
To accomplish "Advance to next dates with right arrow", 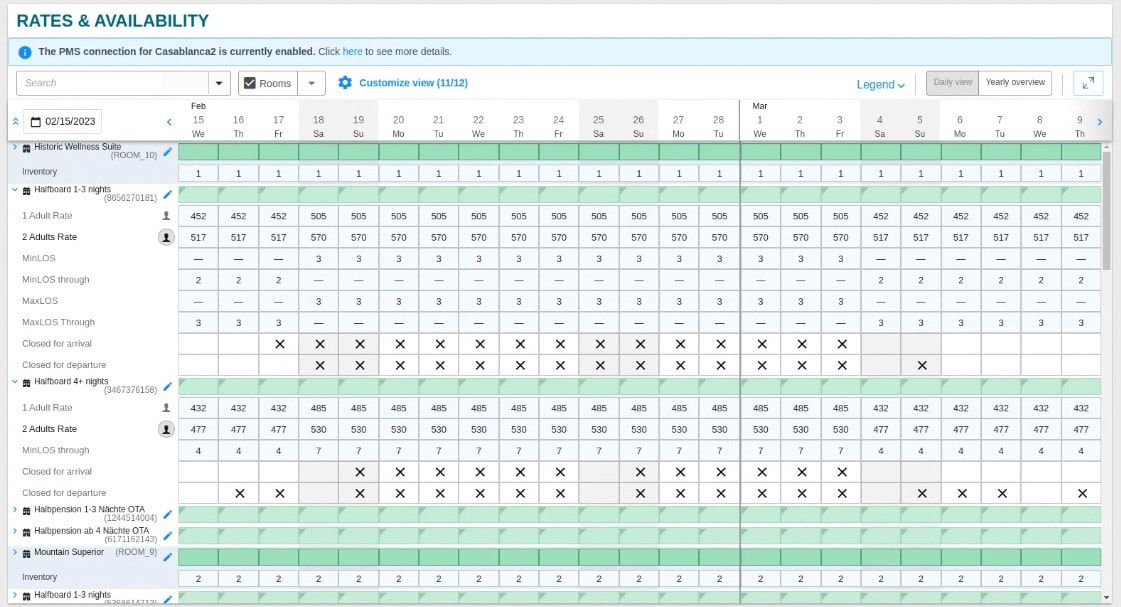I will pyautogui.click(x=1100, y=122).
